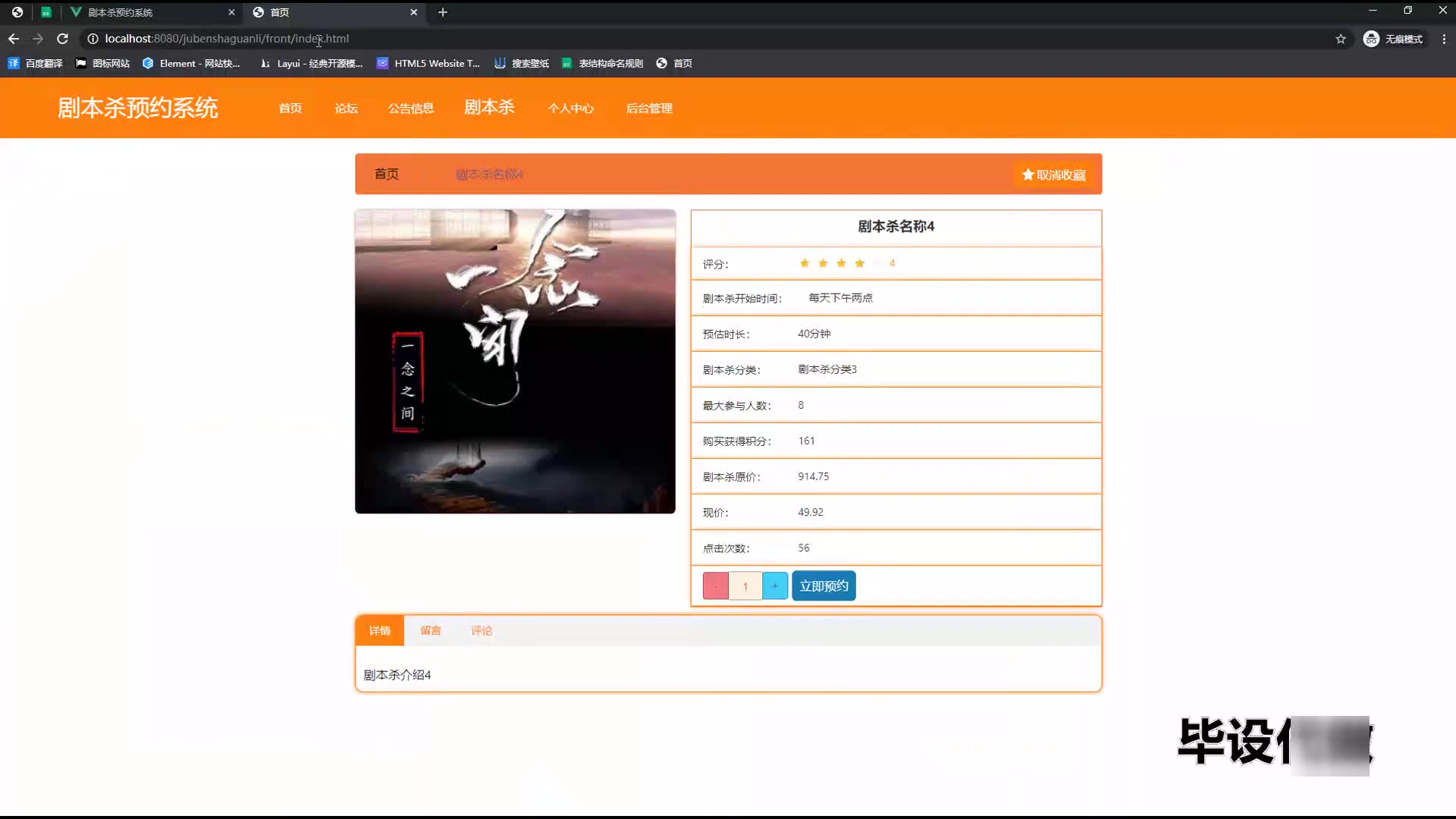Go to 个人中心 in the navigation
The width and height of the screenshot is (1456, 819).
click(570, 108)
